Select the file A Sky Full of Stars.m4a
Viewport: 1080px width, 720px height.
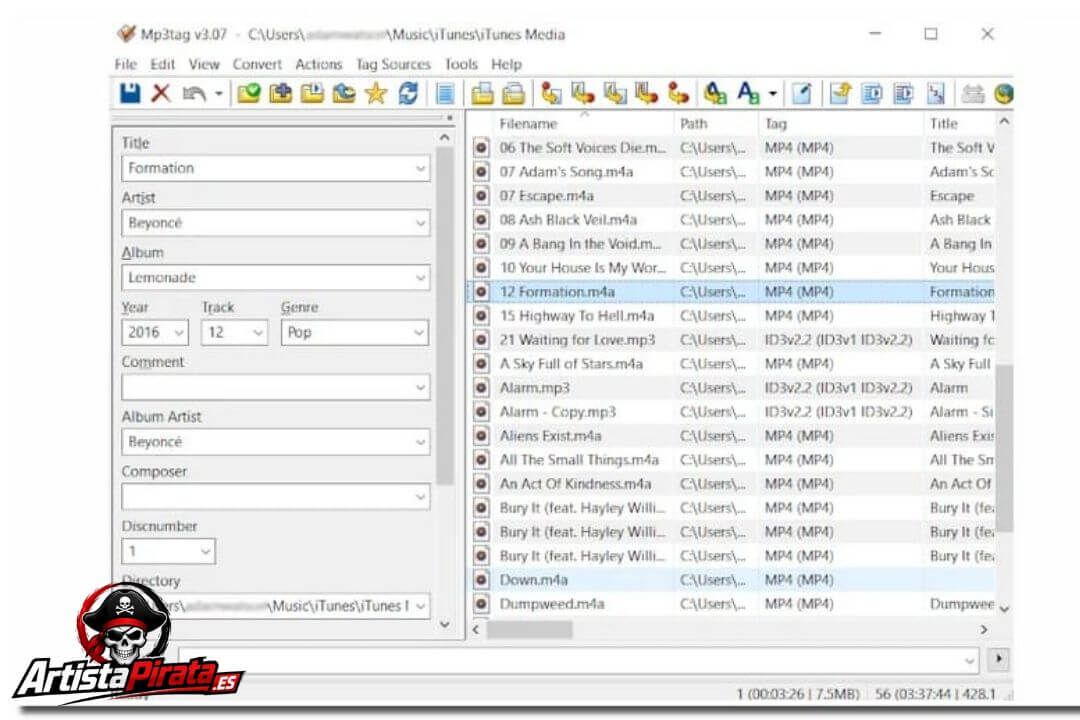(733, 364)
